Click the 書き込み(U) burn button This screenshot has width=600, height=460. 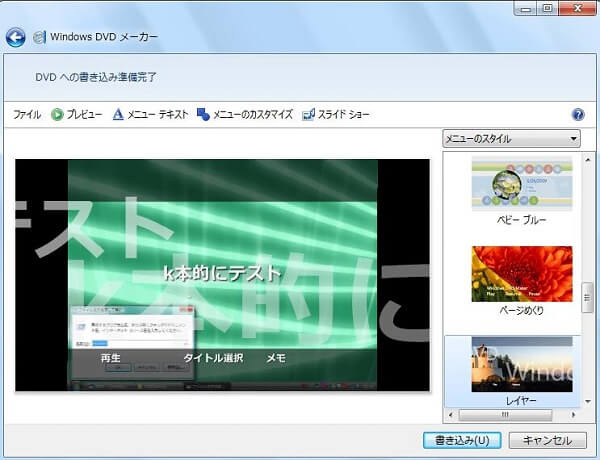coord(462,440)
